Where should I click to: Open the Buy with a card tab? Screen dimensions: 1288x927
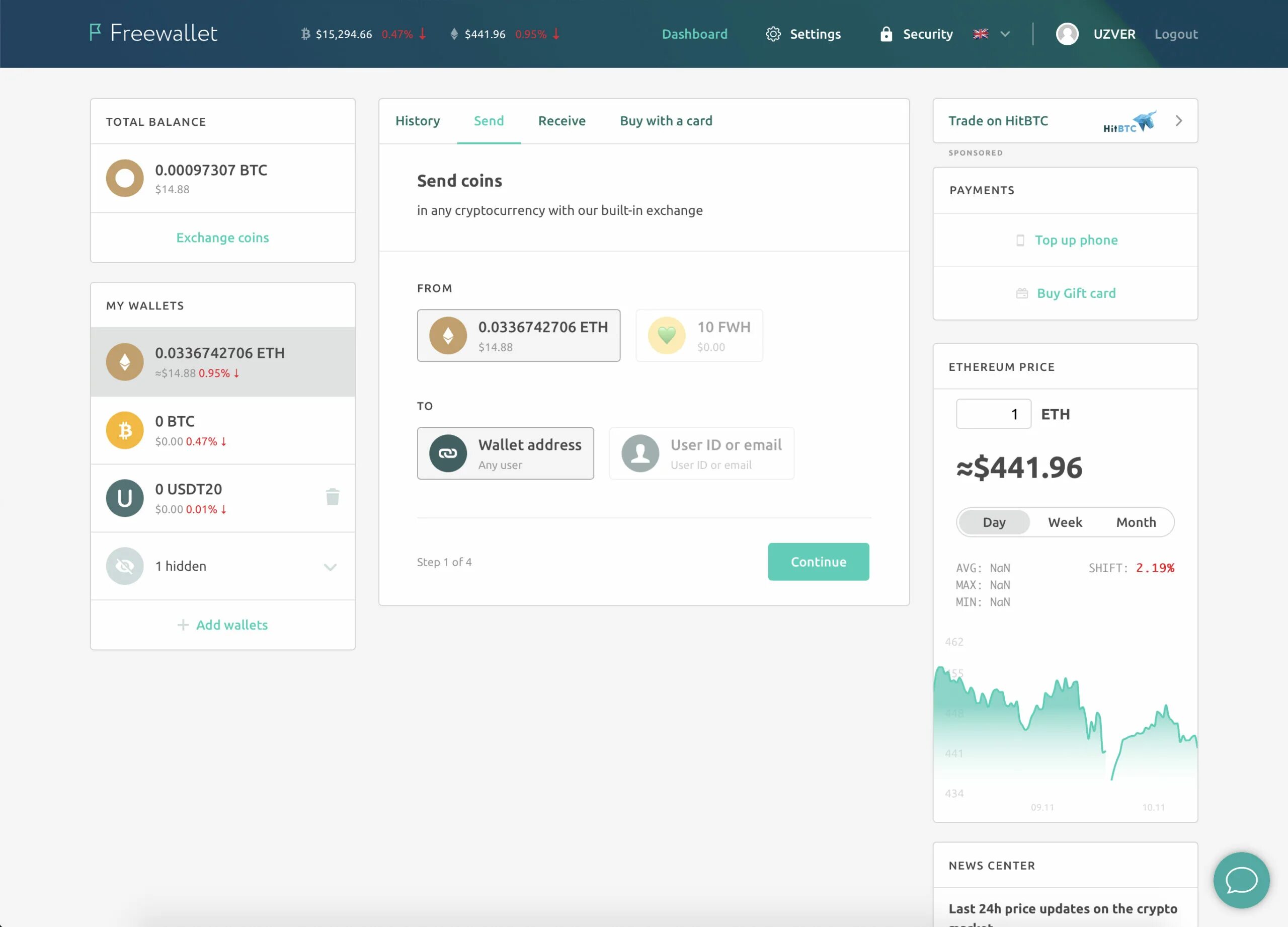pos(666,121)
